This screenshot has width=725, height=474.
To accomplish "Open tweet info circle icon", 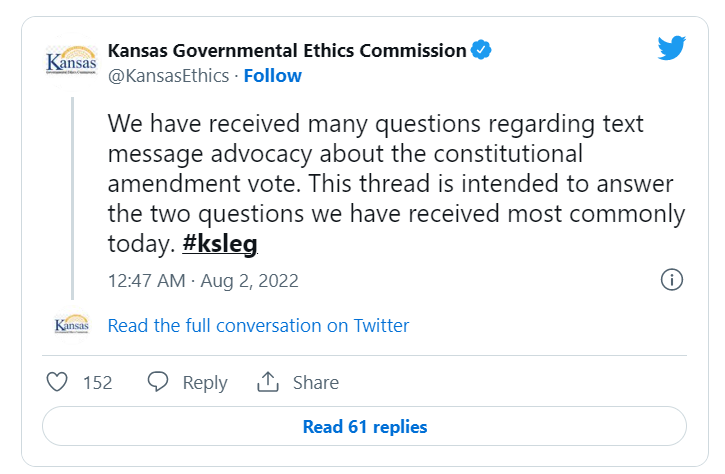I will pos(672,280).
